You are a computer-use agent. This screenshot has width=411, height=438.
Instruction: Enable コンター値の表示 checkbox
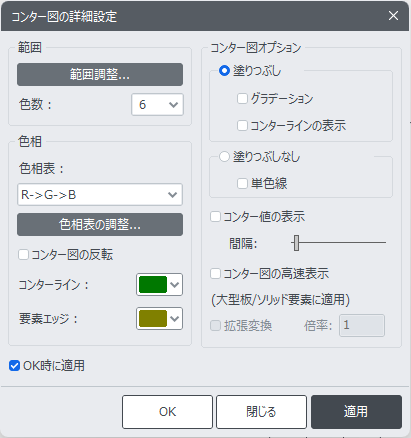[x=216, y=217]
